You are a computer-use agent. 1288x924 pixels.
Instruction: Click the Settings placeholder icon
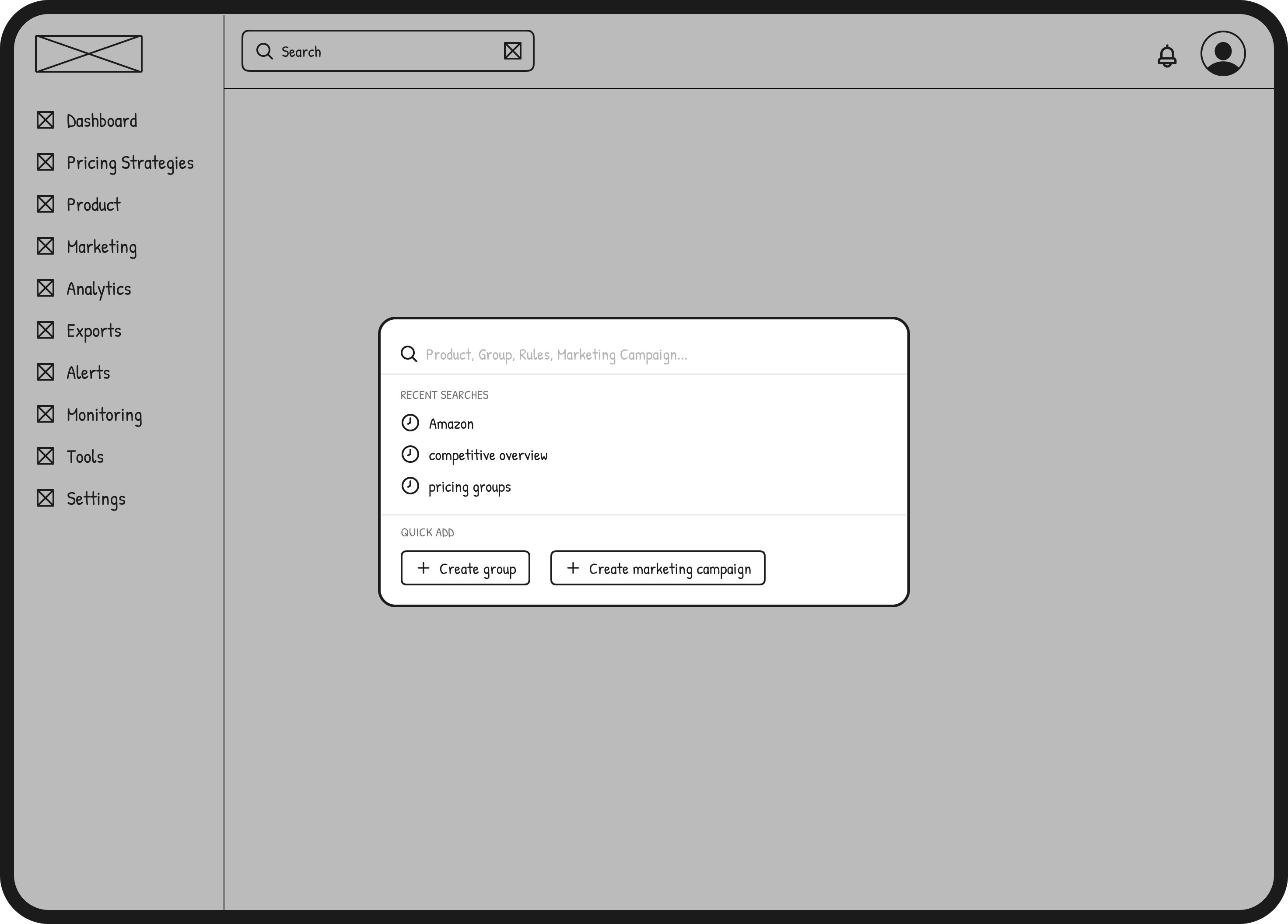[45, 498]
